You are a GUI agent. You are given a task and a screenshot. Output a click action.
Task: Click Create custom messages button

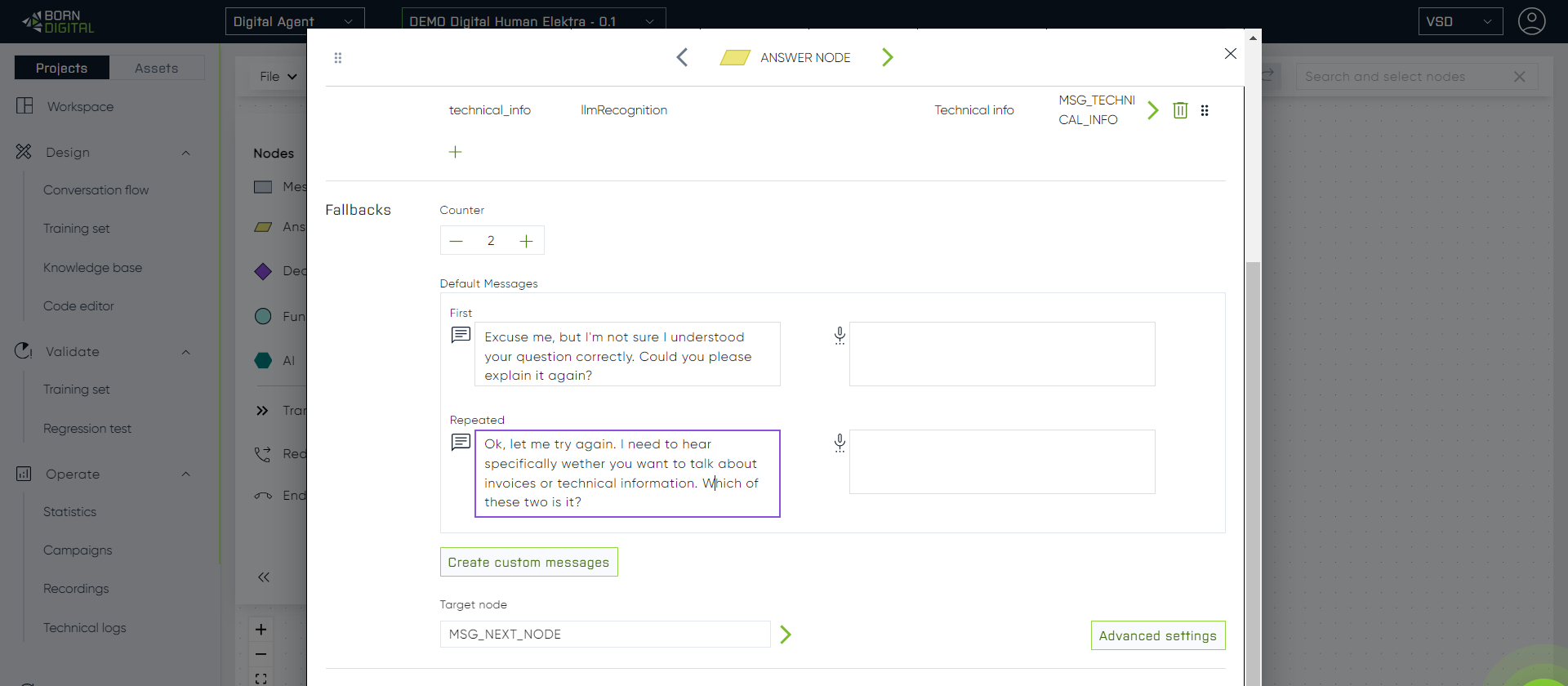[x=528, y=562]
